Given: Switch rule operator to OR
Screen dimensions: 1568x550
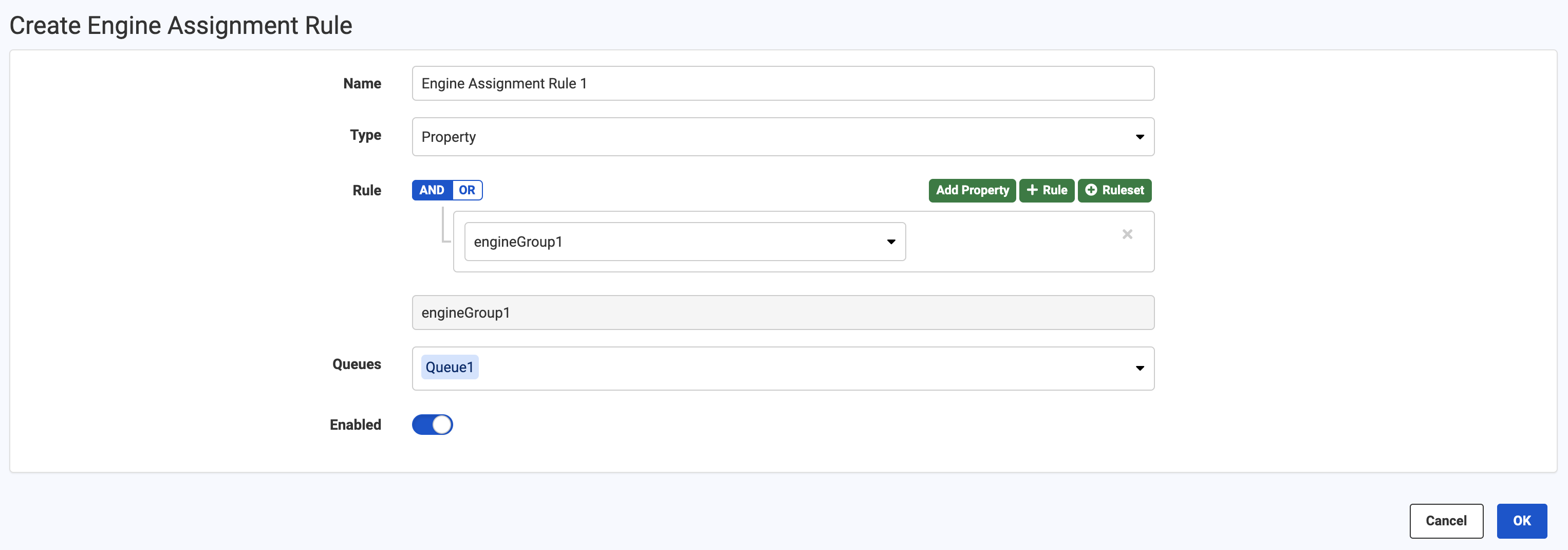Looking at the screenshot, I should coord(467,190).
